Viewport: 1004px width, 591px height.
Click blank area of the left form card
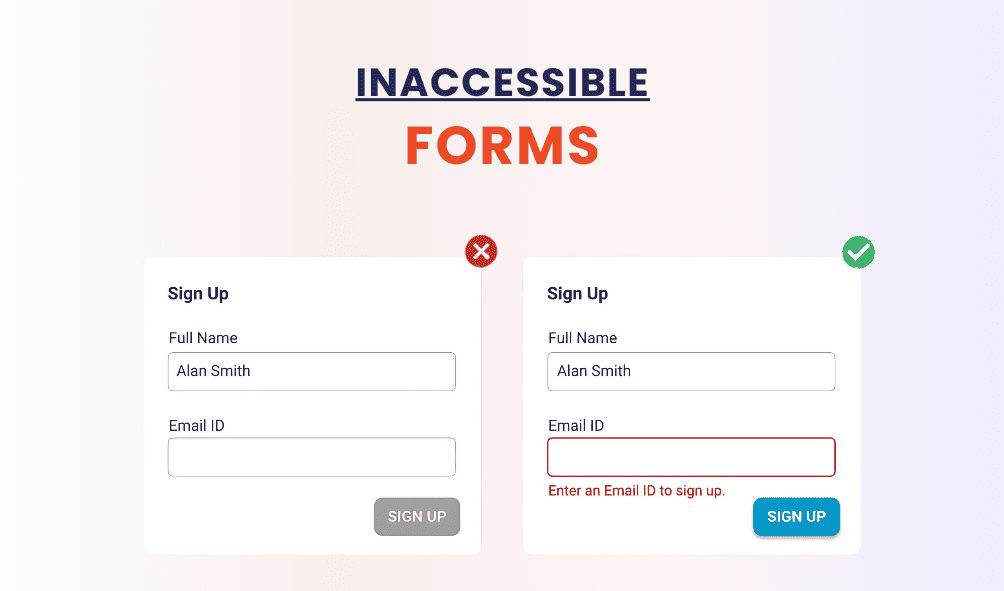click(260, 520)
